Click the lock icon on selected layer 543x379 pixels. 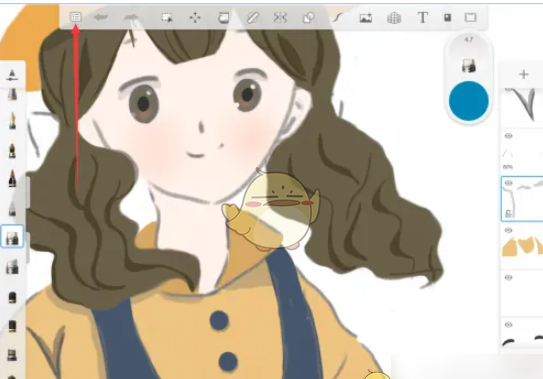(508, 214)
